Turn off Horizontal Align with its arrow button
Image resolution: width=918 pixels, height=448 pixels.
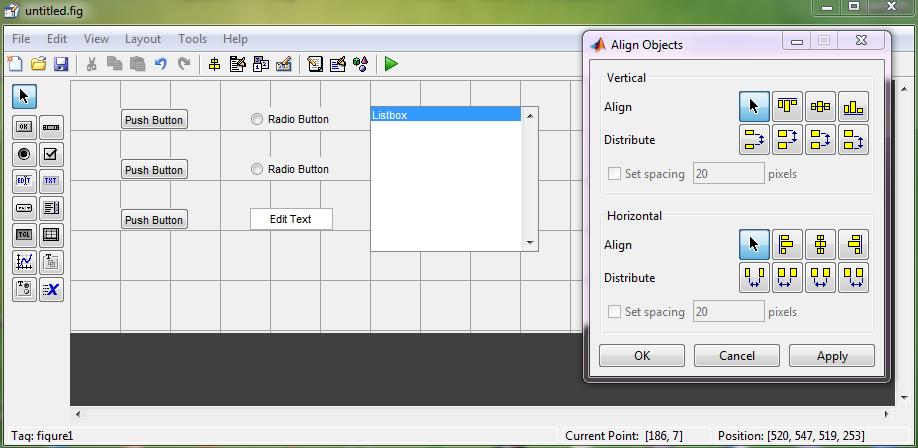point(754,244)
